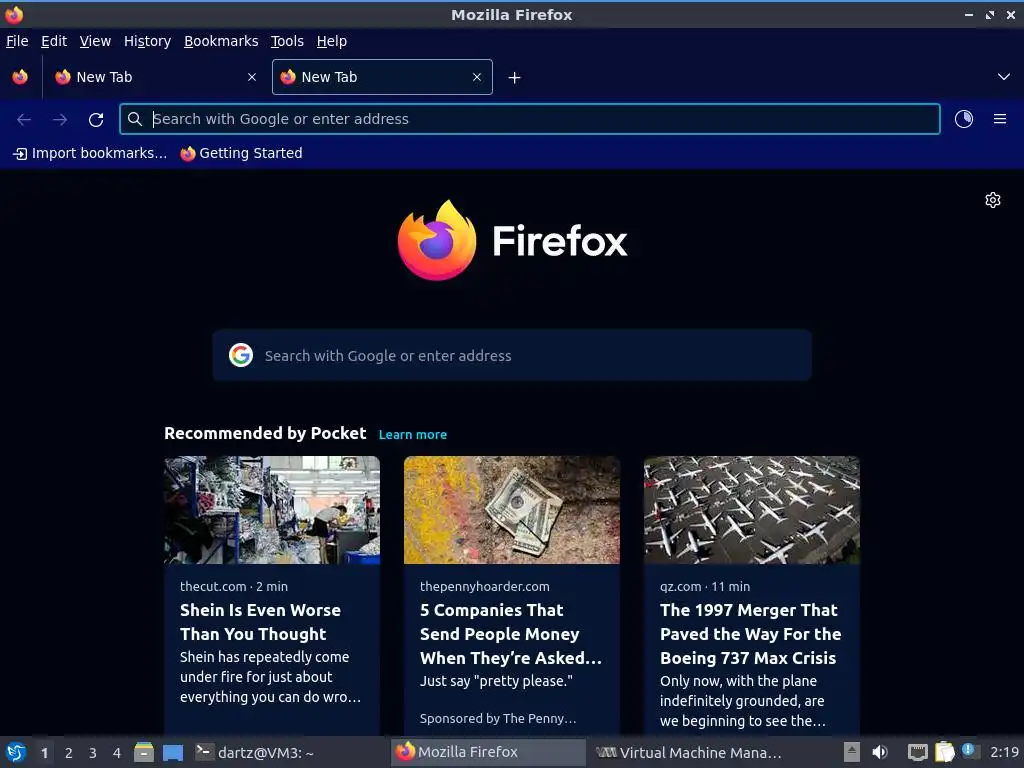1024x768 pixels.
Task: Click the 2:19 clock in taskbar
Action: (1004, 752)
